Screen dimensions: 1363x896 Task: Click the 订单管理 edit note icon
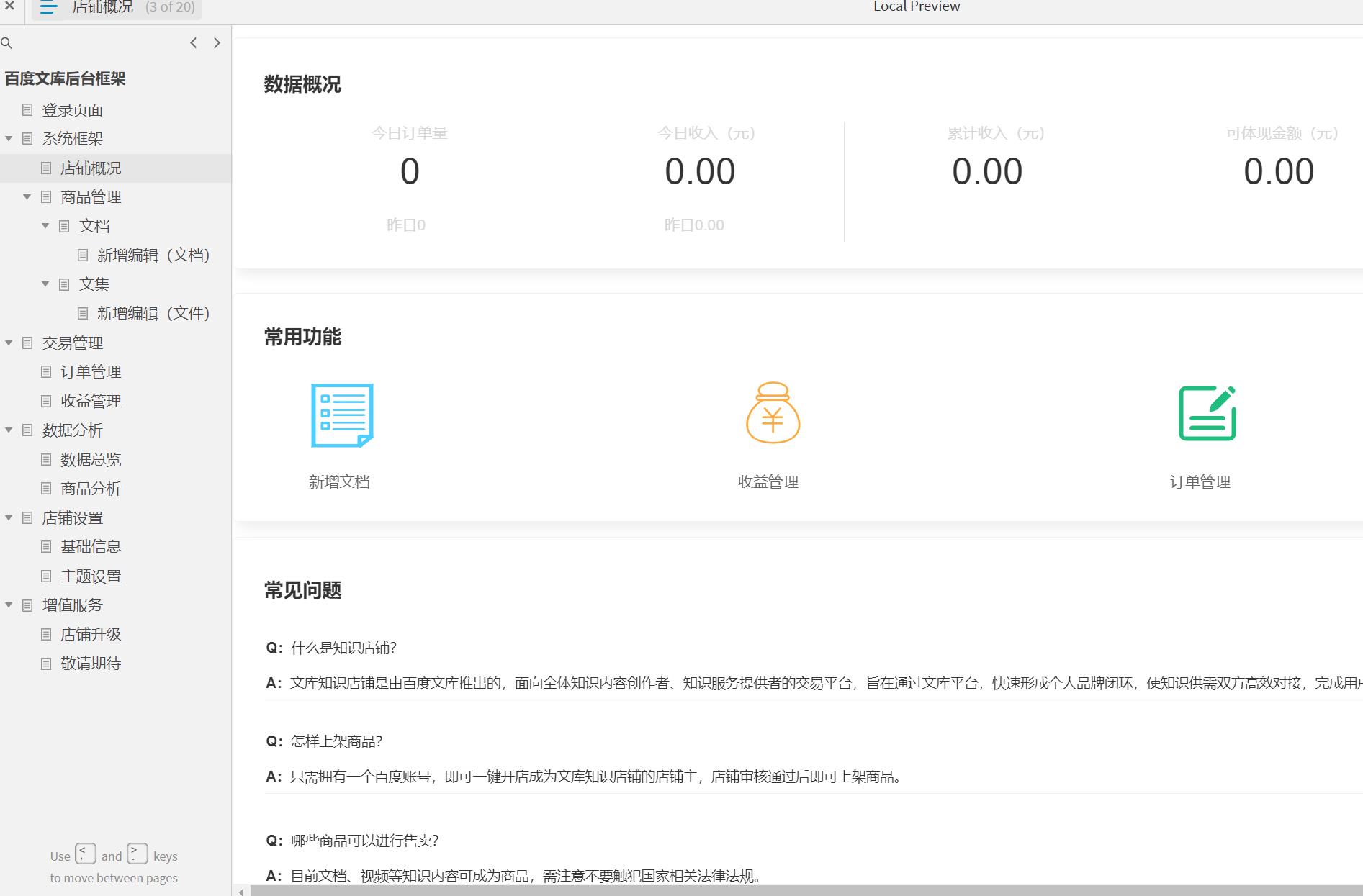[x=1207, y=413]
